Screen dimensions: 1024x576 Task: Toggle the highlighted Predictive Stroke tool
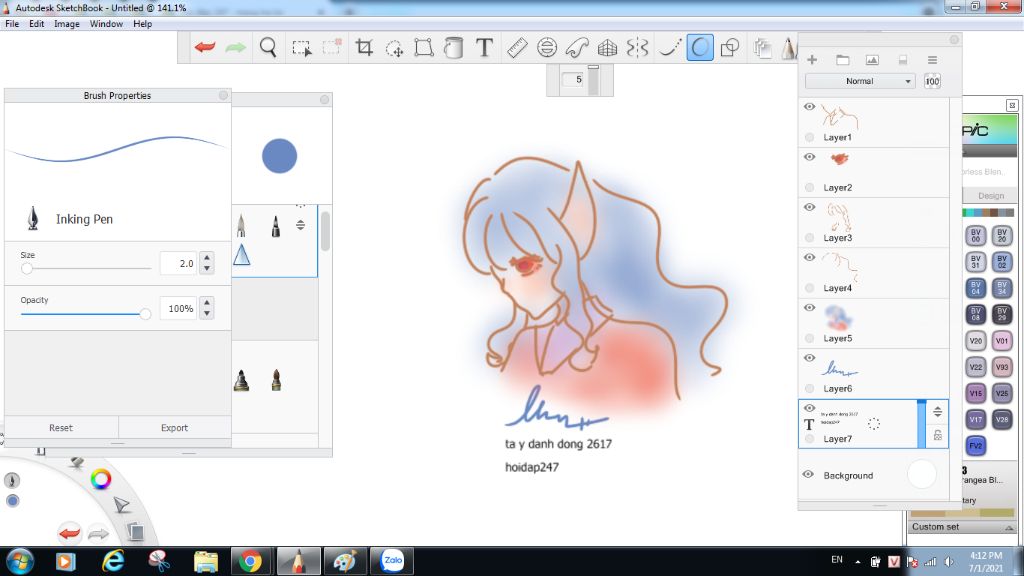tap(699, 47)
